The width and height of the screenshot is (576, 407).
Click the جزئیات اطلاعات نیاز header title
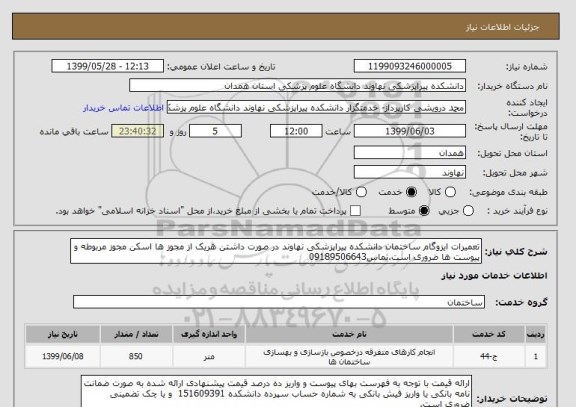(502, 28)
